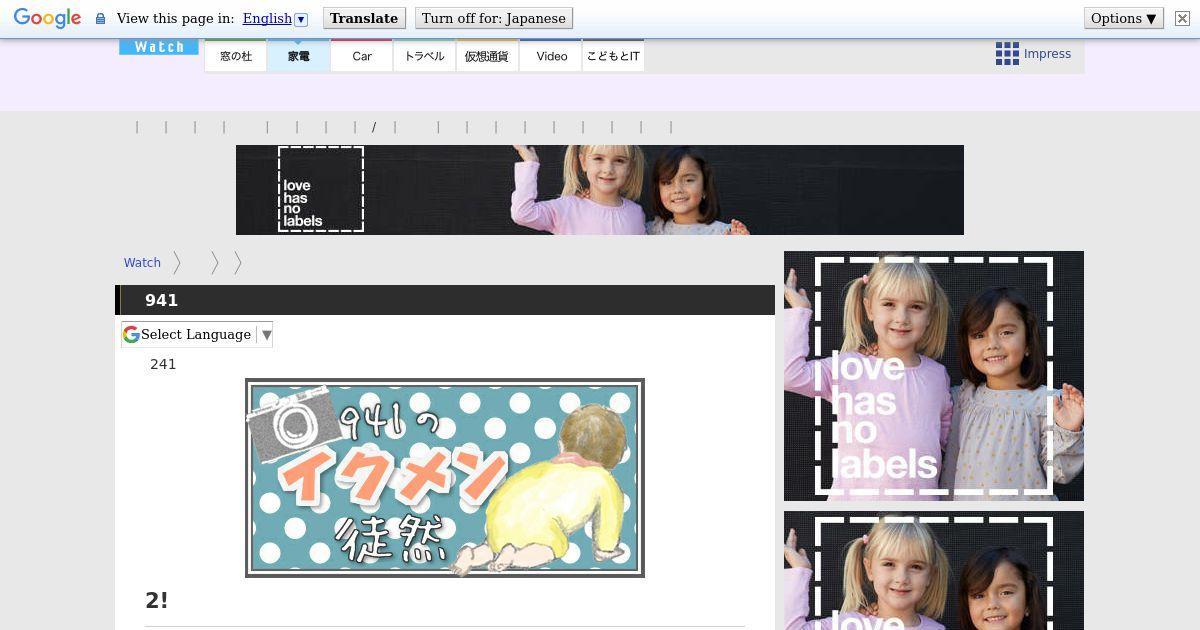Click the large sidebar love has no labels ad

[x=934, y=376]
